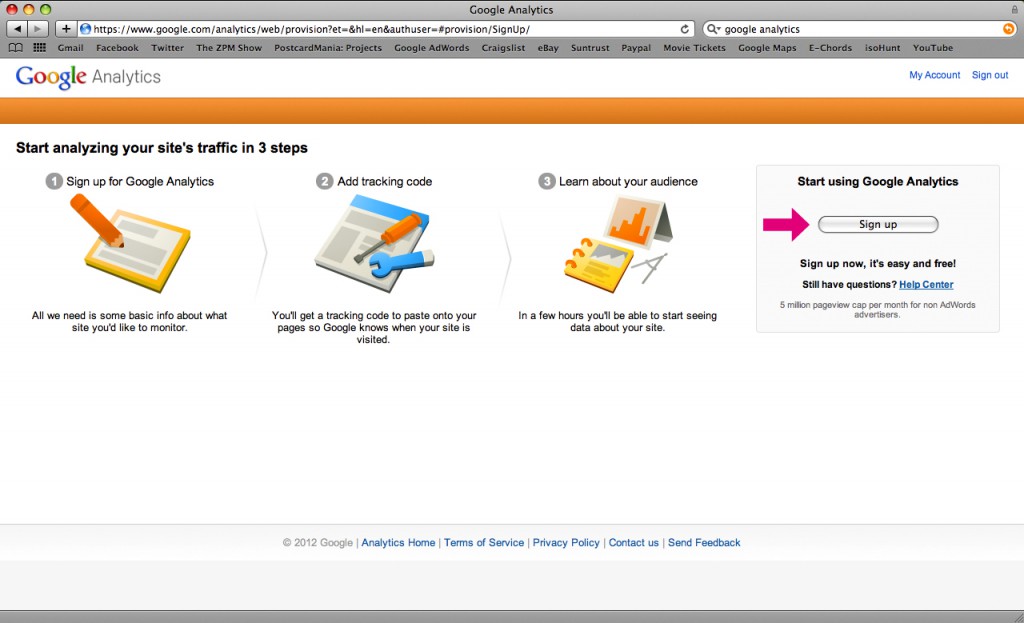Image resolution: width=1024 pixels, height=623 pixels.
Task: Click the wrench tracking-code illustration
Action: click(x=375, y=240)
